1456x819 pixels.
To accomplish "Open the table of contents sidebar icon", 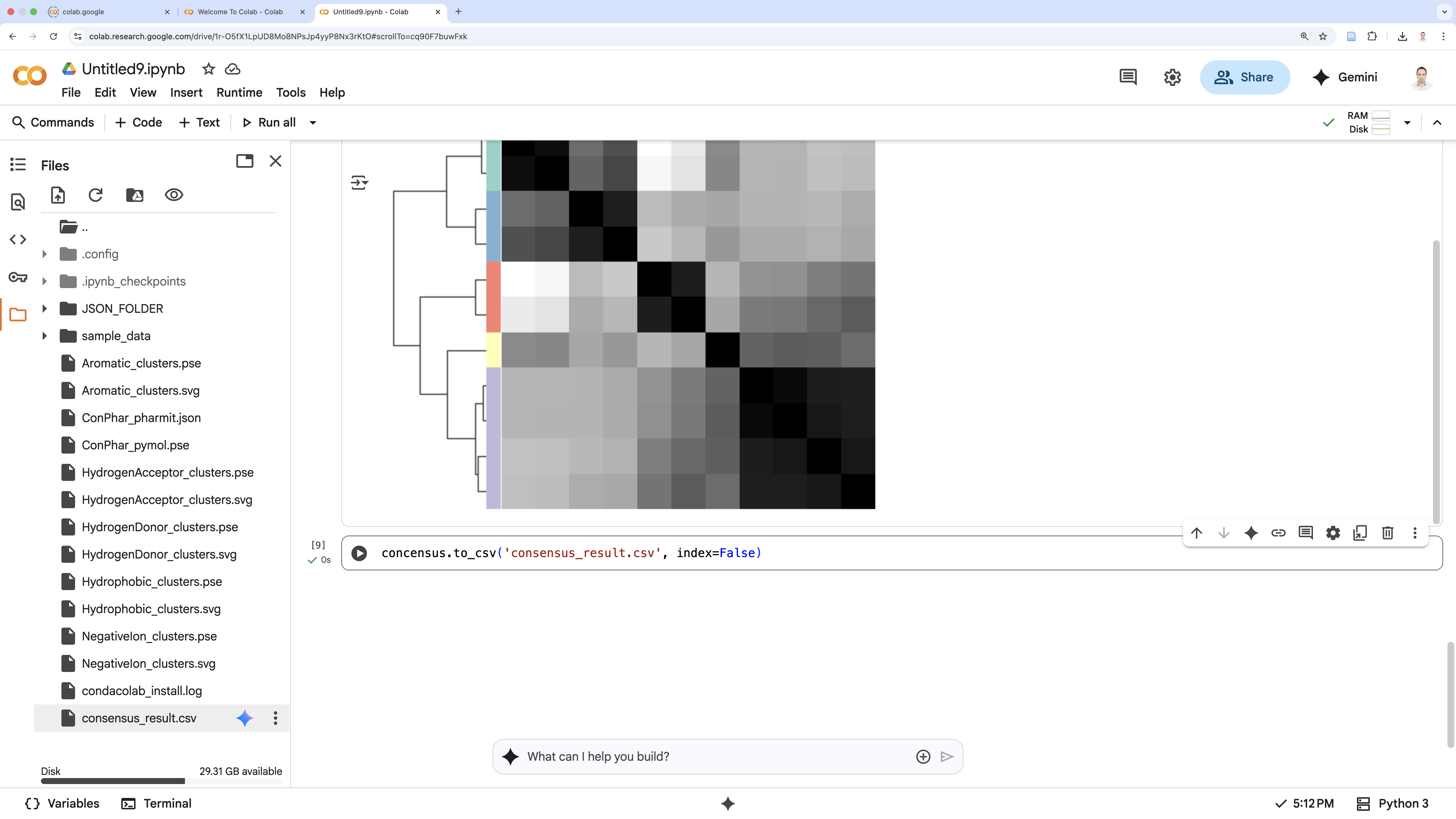I will click(18, 164).
